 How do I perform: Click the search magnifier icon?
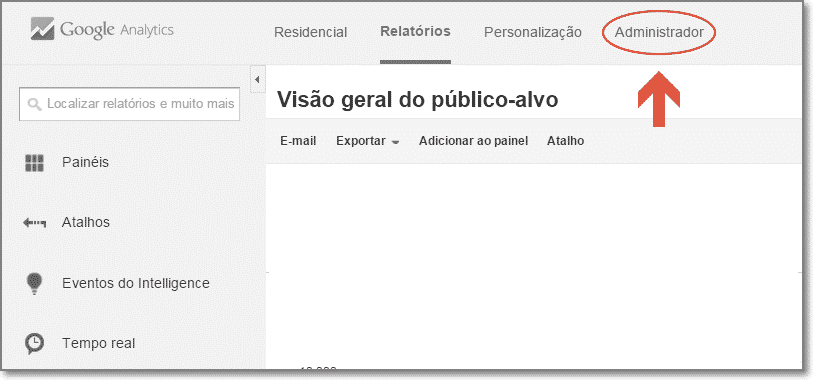35,104
